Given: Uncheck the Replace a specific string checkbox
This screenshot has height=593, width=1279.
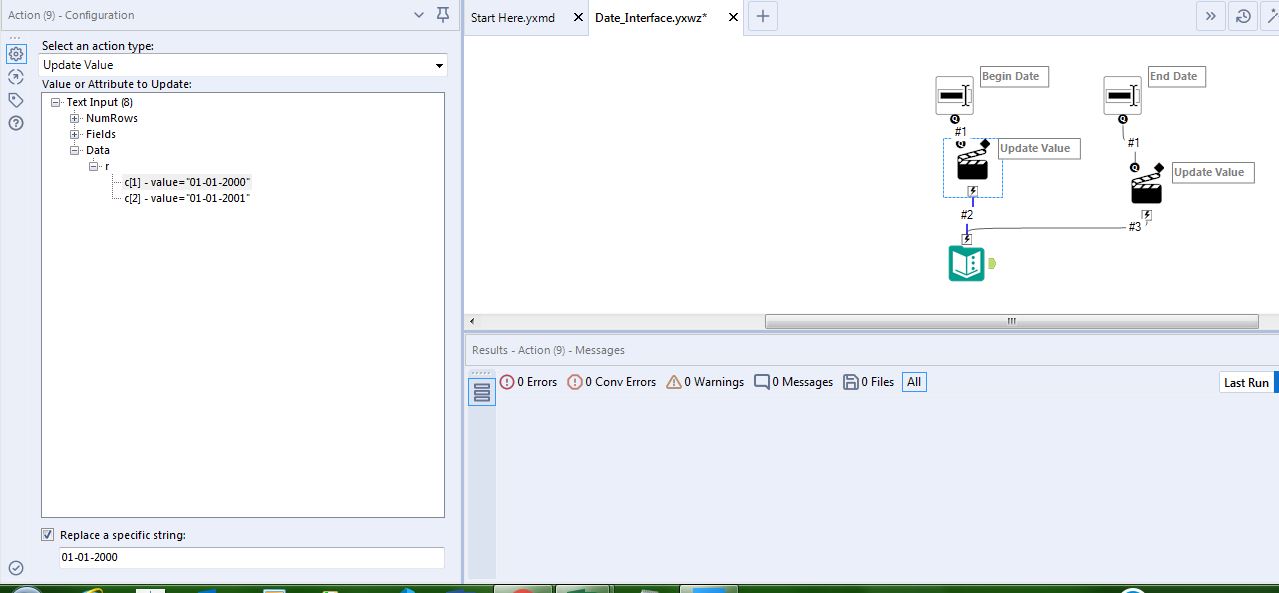Looking at the screenshot, I should (x=47, y=534).
